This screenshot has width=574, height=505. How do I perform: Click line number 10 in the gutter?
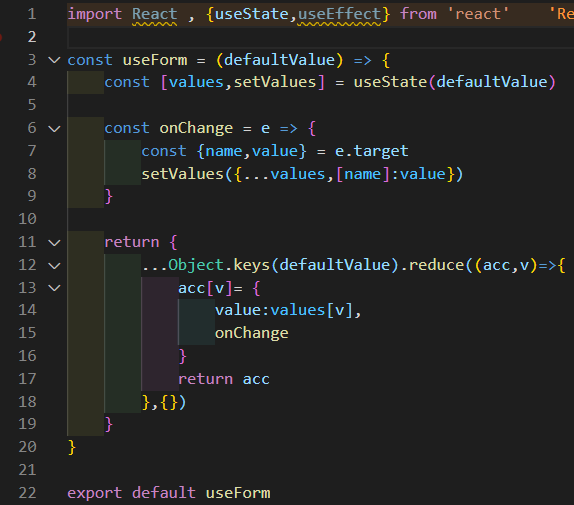[x=27, y=219]
